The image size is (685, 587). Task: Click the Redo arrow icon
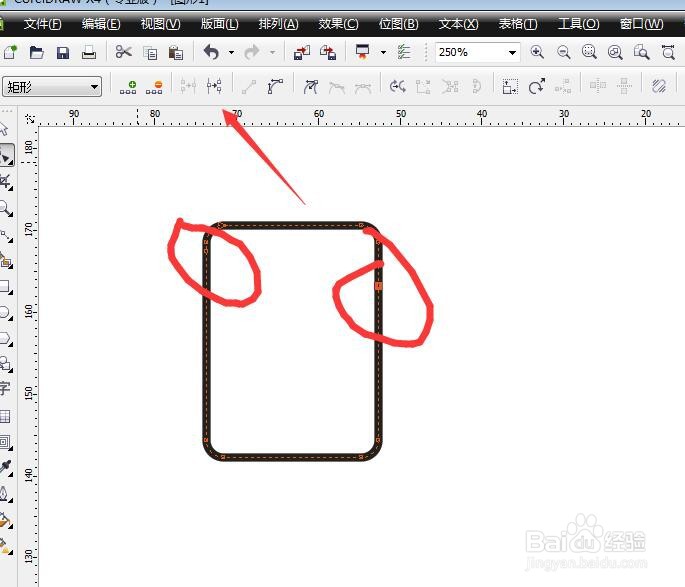pyautogui.click(x=252, y=52)
